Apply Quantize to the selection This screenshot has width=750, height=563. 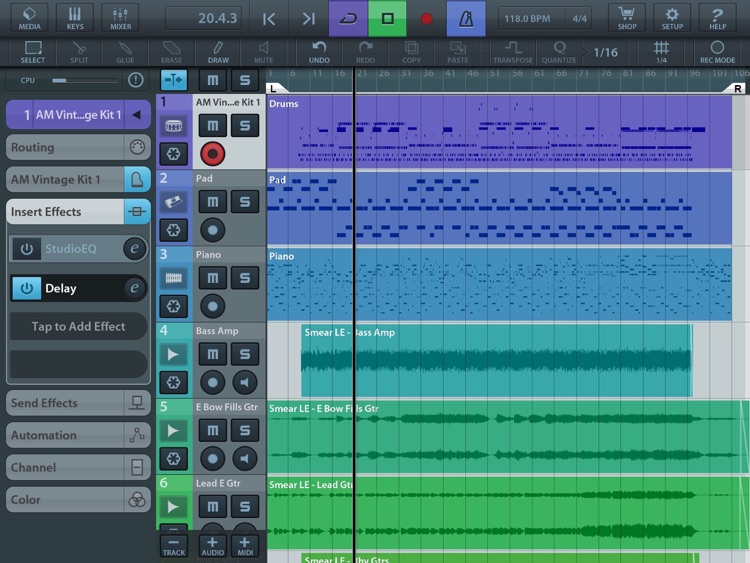559,52
